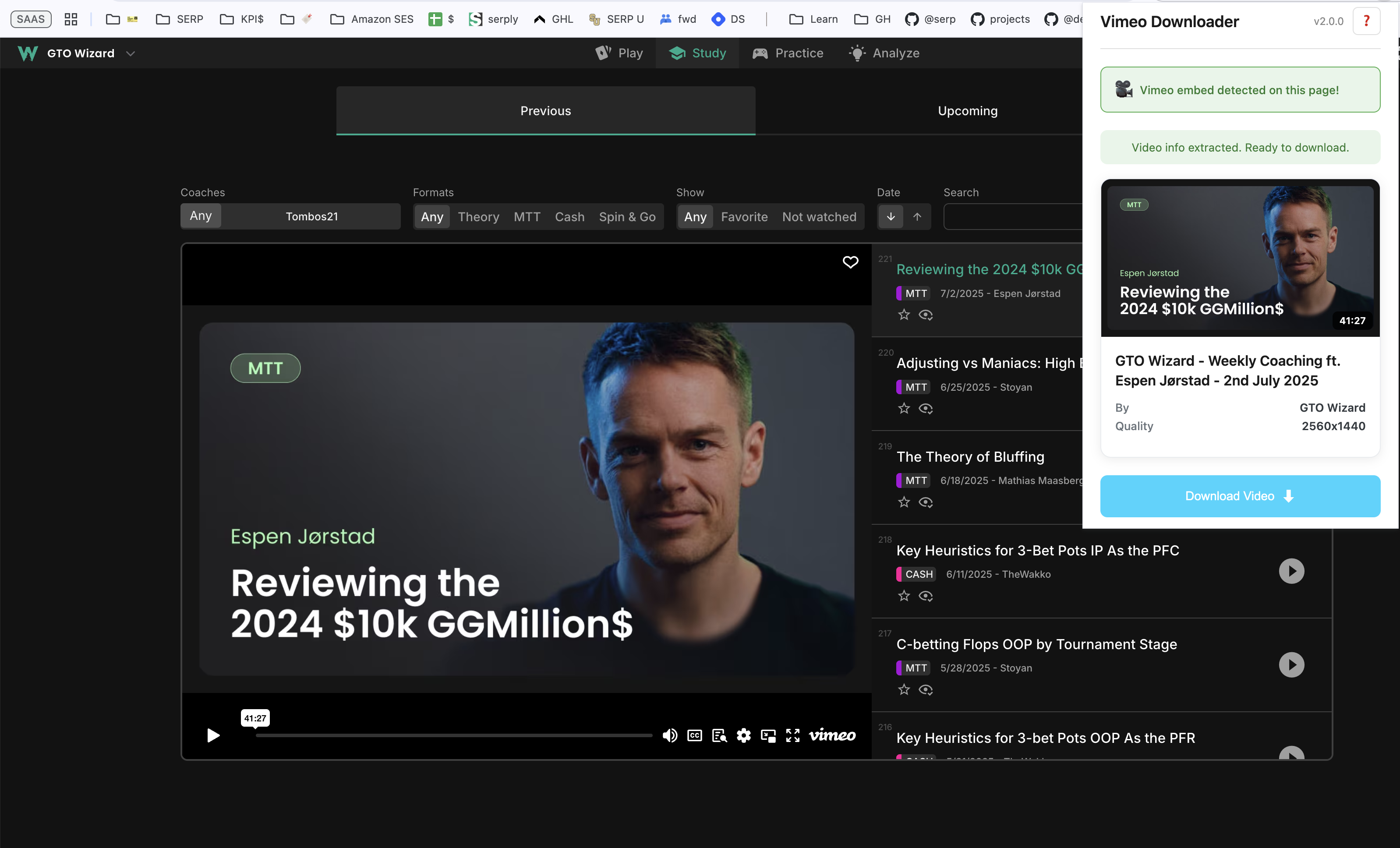Open the SAAS bookmark
The image size is (1400, 848).
coord(31,19)
